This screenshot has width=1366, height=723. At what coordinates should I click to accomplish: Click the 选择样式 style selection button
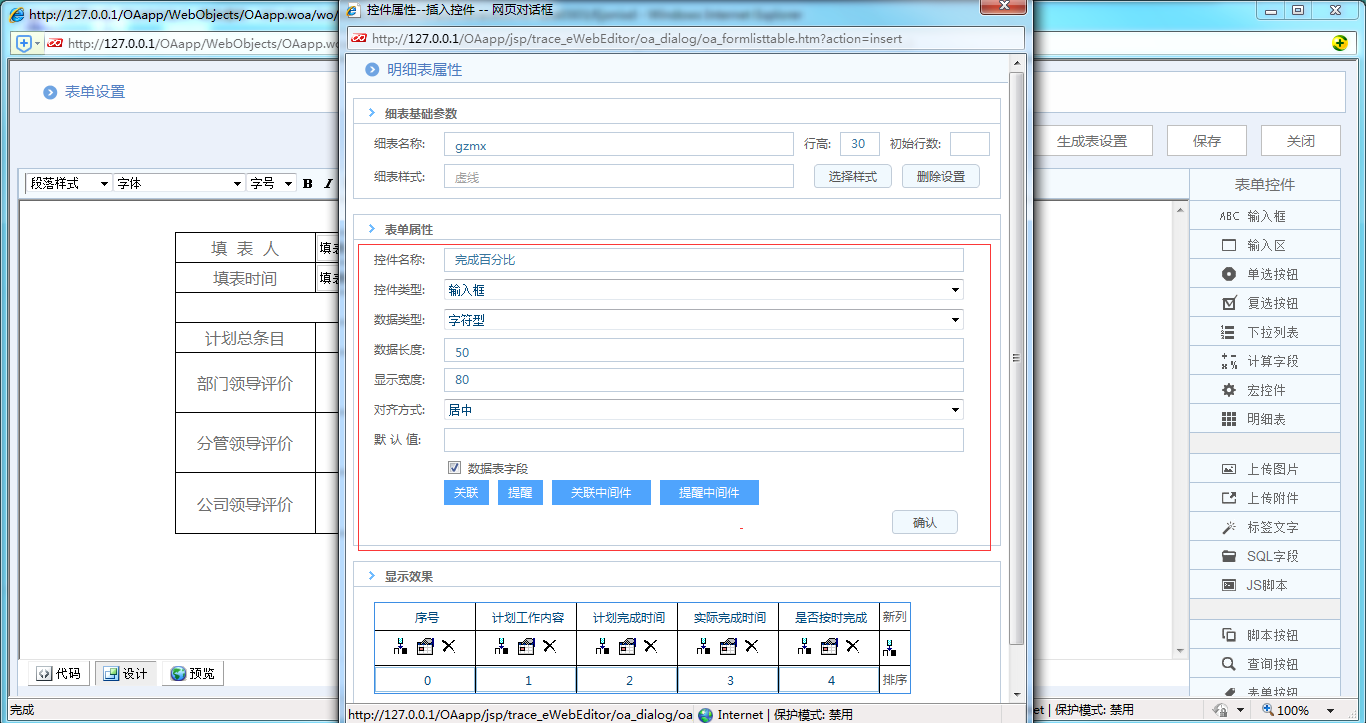pos(852,176)
